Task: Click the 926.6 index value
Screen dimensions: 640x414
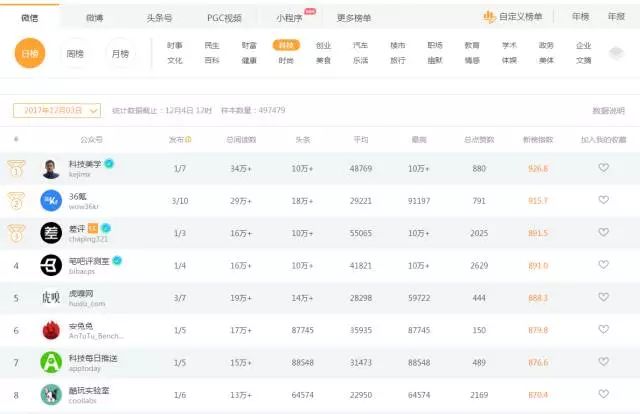Action: (x=538, y=169)
